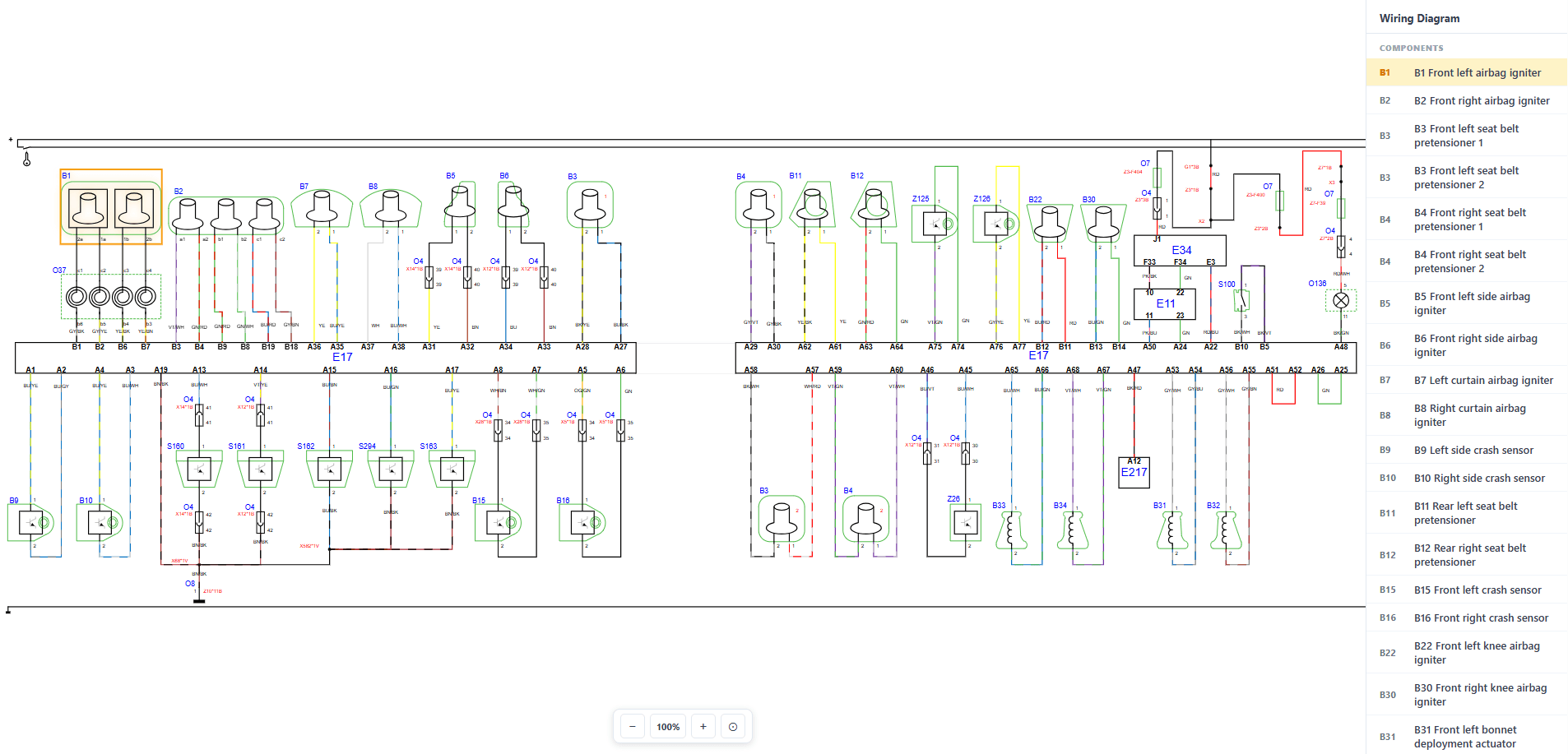The width and height of the screenshot is (1568, 754).
Task: Click the reset view target icon
Action: click(733, 727)
